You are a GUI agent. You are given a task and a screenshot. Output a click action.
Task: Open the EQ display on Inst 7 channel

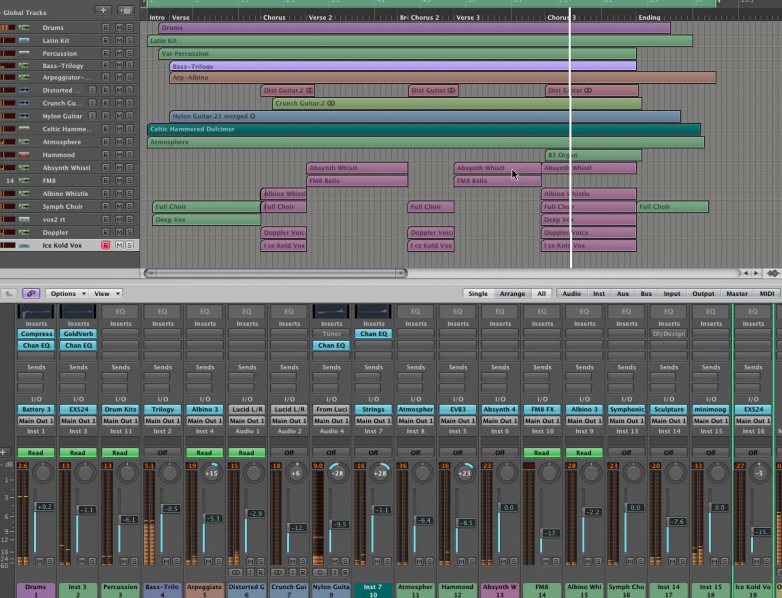[x=373, y=312]
